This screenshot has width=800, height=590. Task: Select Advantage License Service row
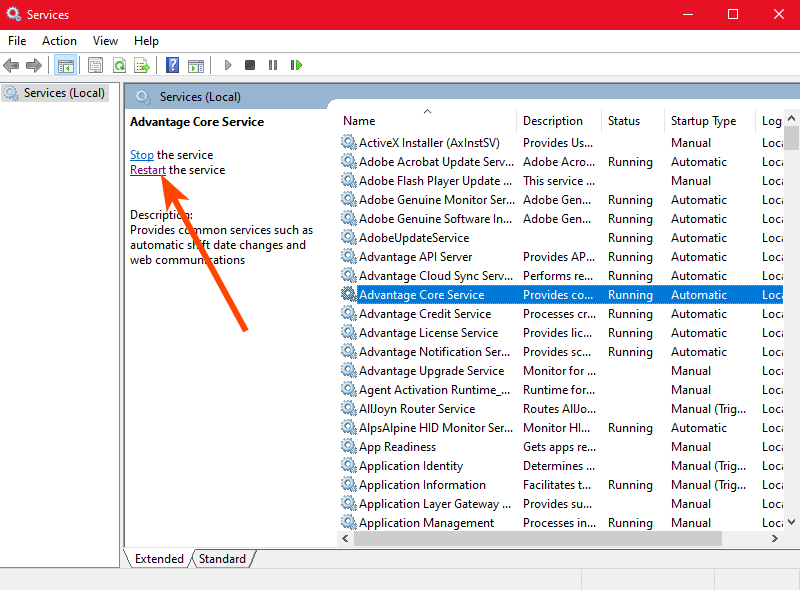click(x=561, y=333)
